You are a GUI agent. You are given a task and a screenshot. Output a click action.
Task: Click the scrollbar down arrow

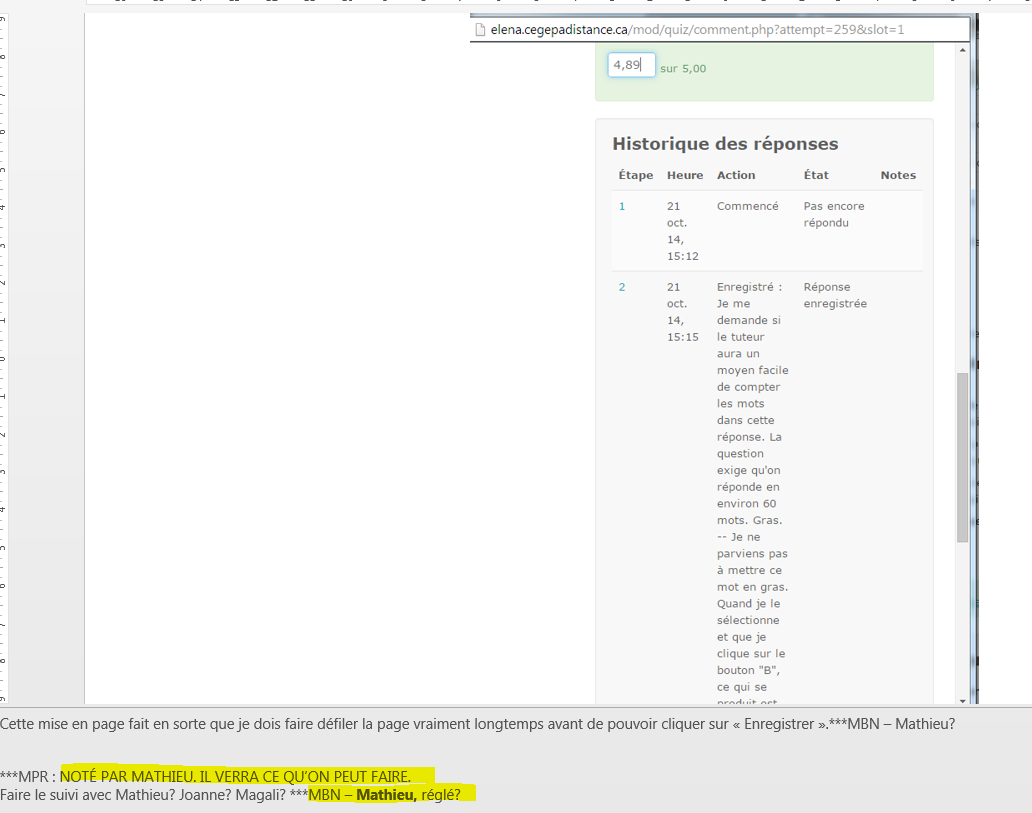(x=962, y=701)
